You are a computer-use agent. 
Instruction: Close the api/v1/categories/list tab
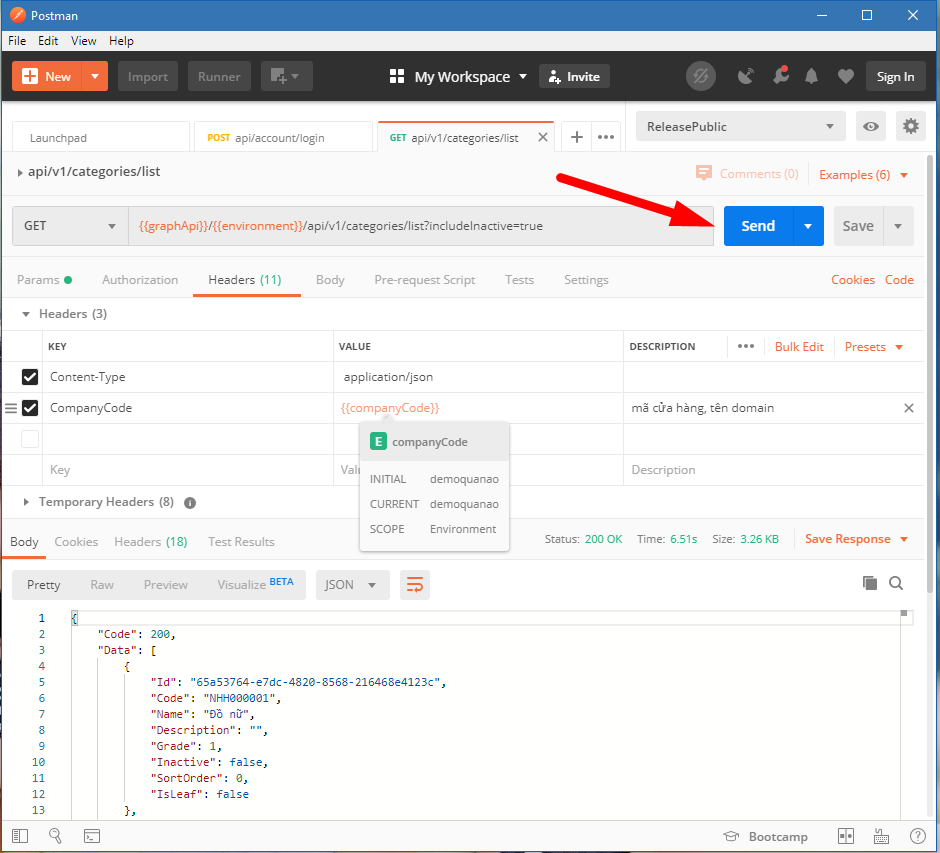click(543, 137)
